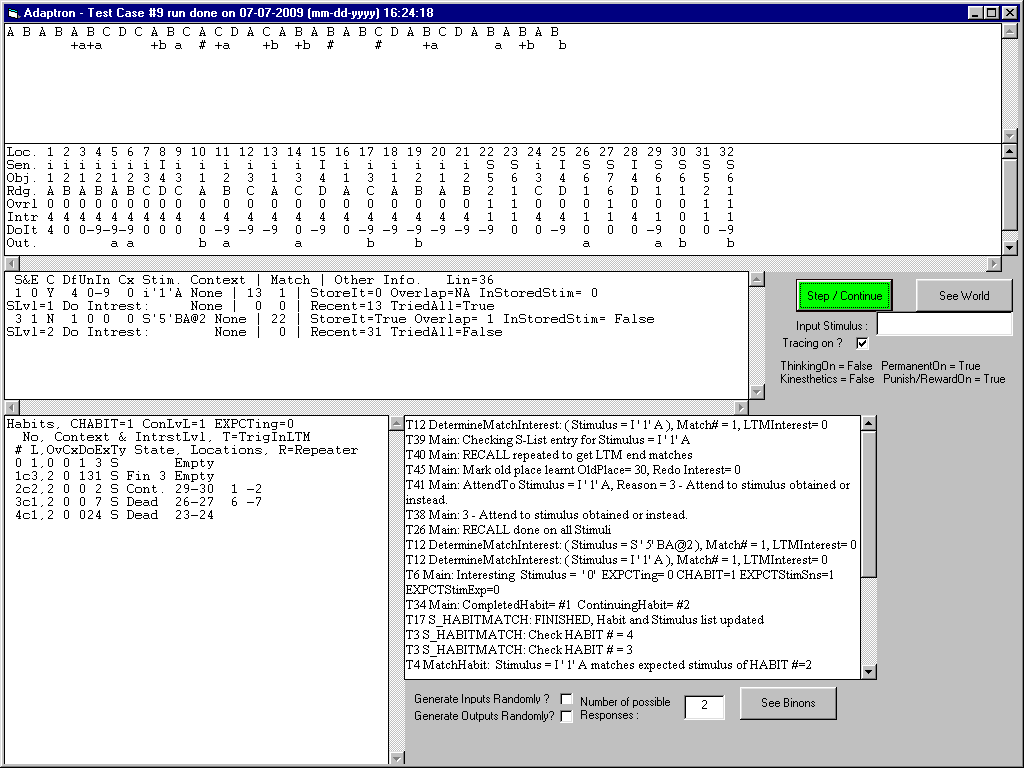Image resolution: width=1024 pixels, height=768 pixels.
Task: Click the 'T38 Main: 3 - Attend to stimulus' line
Action: point(546,515)
